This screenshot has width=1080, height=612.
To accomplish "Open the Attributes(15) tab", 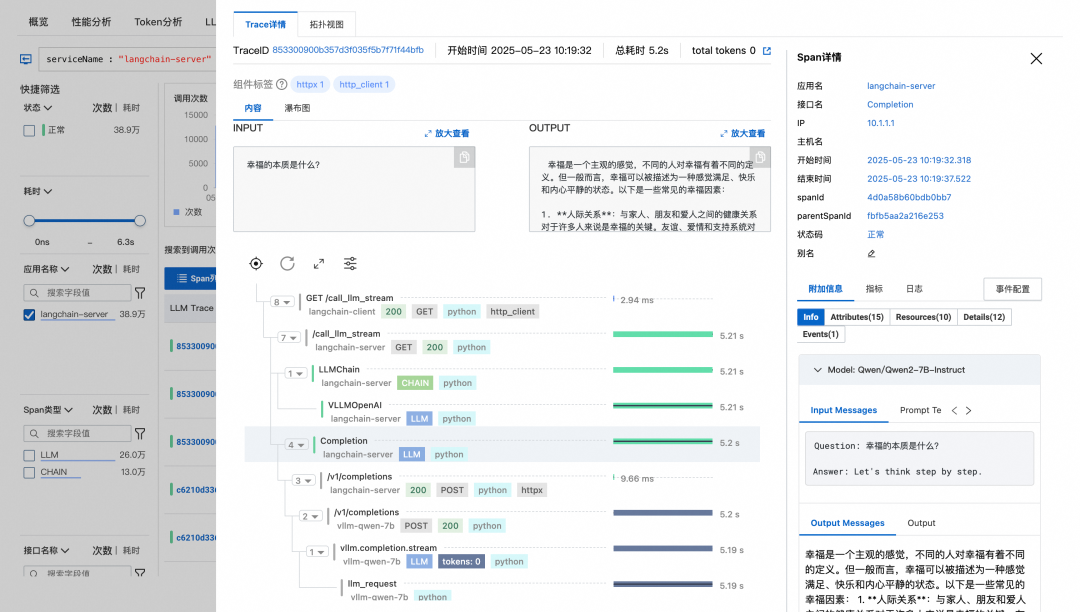I will tap(856, 317).
